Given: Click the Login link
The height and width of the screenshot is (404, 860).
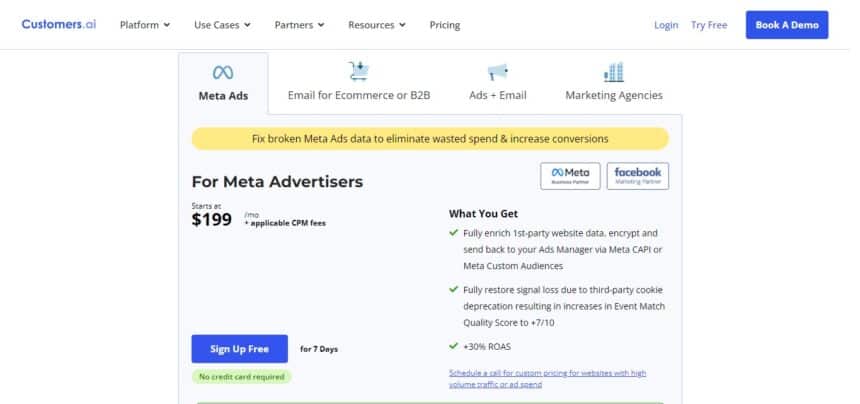Looking at the screenshot, I should coord(666,25).
